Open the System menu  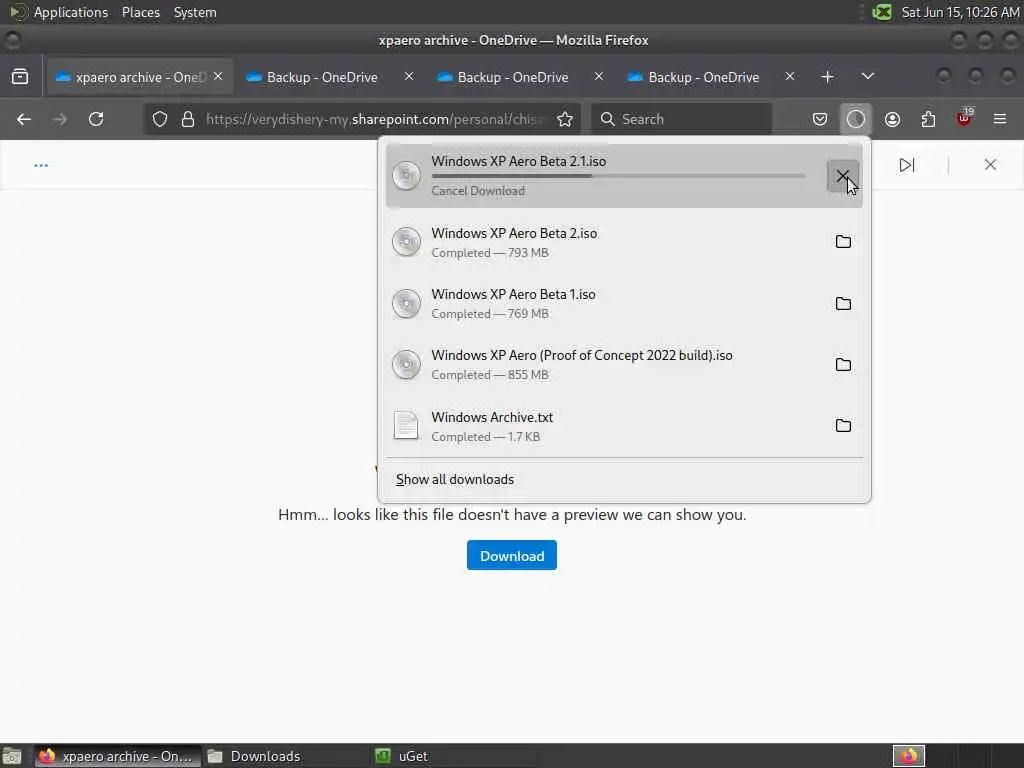195,12
